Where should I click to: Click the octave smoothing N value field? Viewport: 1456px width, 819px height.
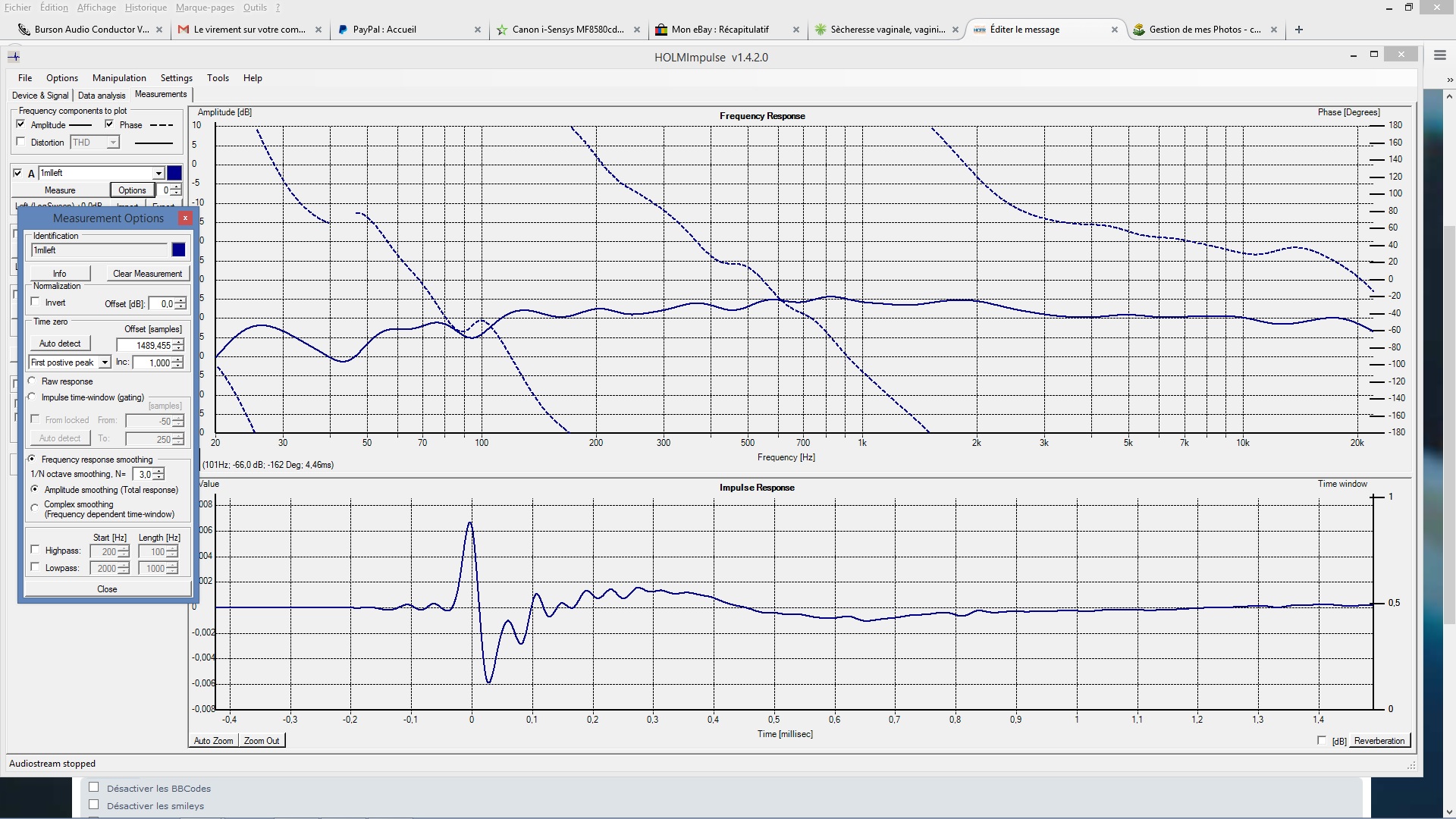(x=143, y=474)
